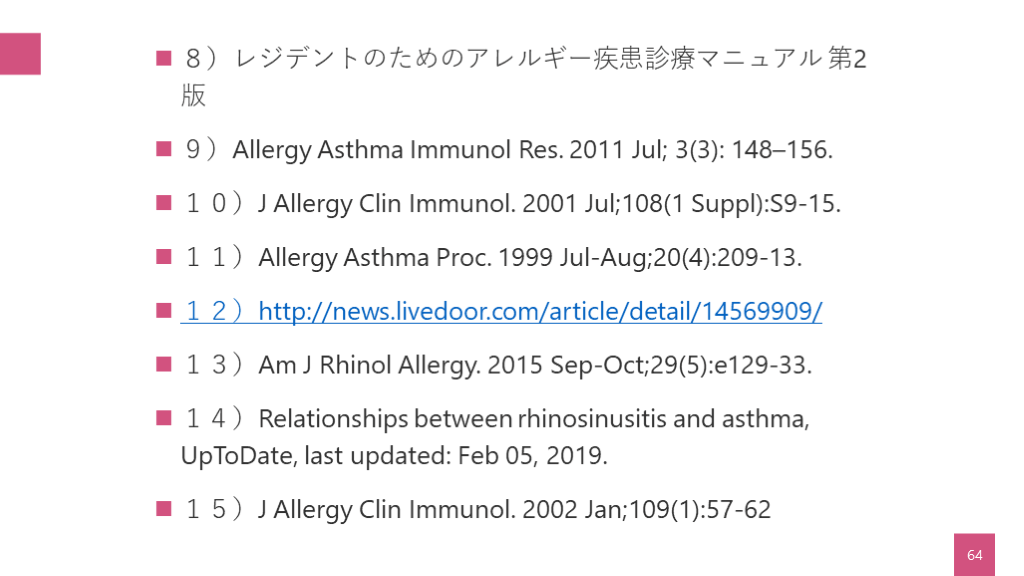Viewport: 1024px width, 576px height.
Task: Click the pink rectangle at the slide's top-left
Action: pos(20,54)
